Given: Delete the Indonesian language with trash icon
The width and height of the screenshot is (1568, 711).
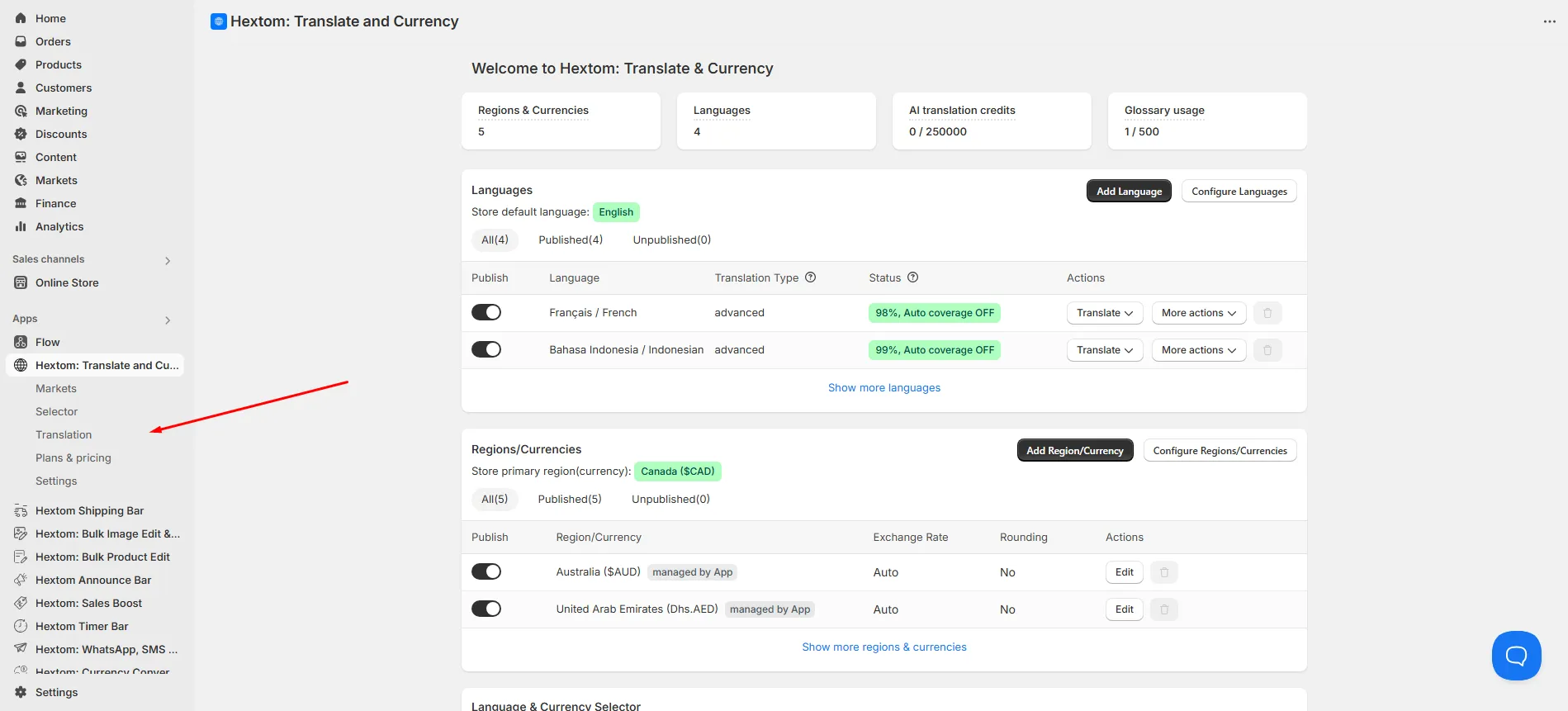Looking at the screenshot, I should (1267, 350).
